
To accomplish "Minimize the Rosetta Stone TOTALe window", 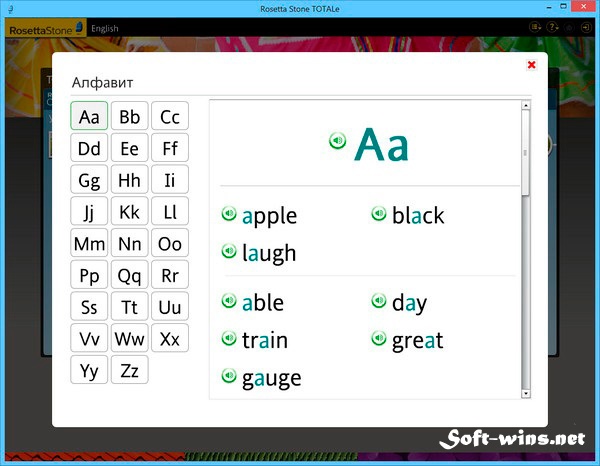I will (x=549, y=7).
